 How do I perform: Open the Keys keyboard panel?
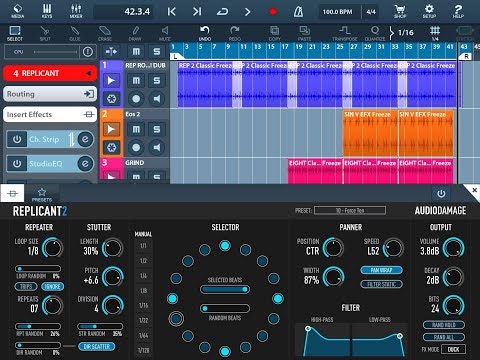click(47, 11)
